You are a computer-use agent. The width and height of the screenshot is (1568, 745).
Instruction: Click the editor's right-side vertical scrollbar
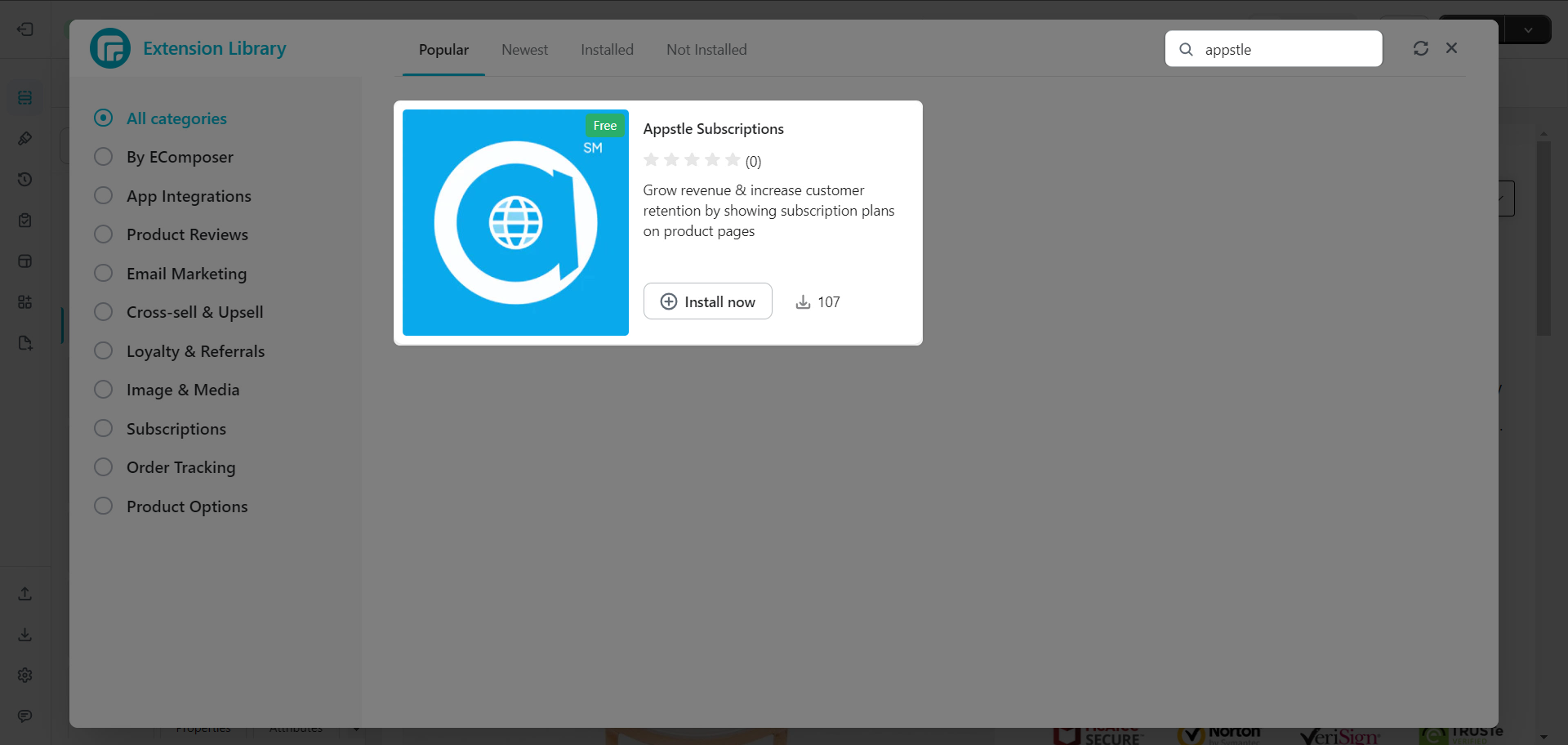1543,237
